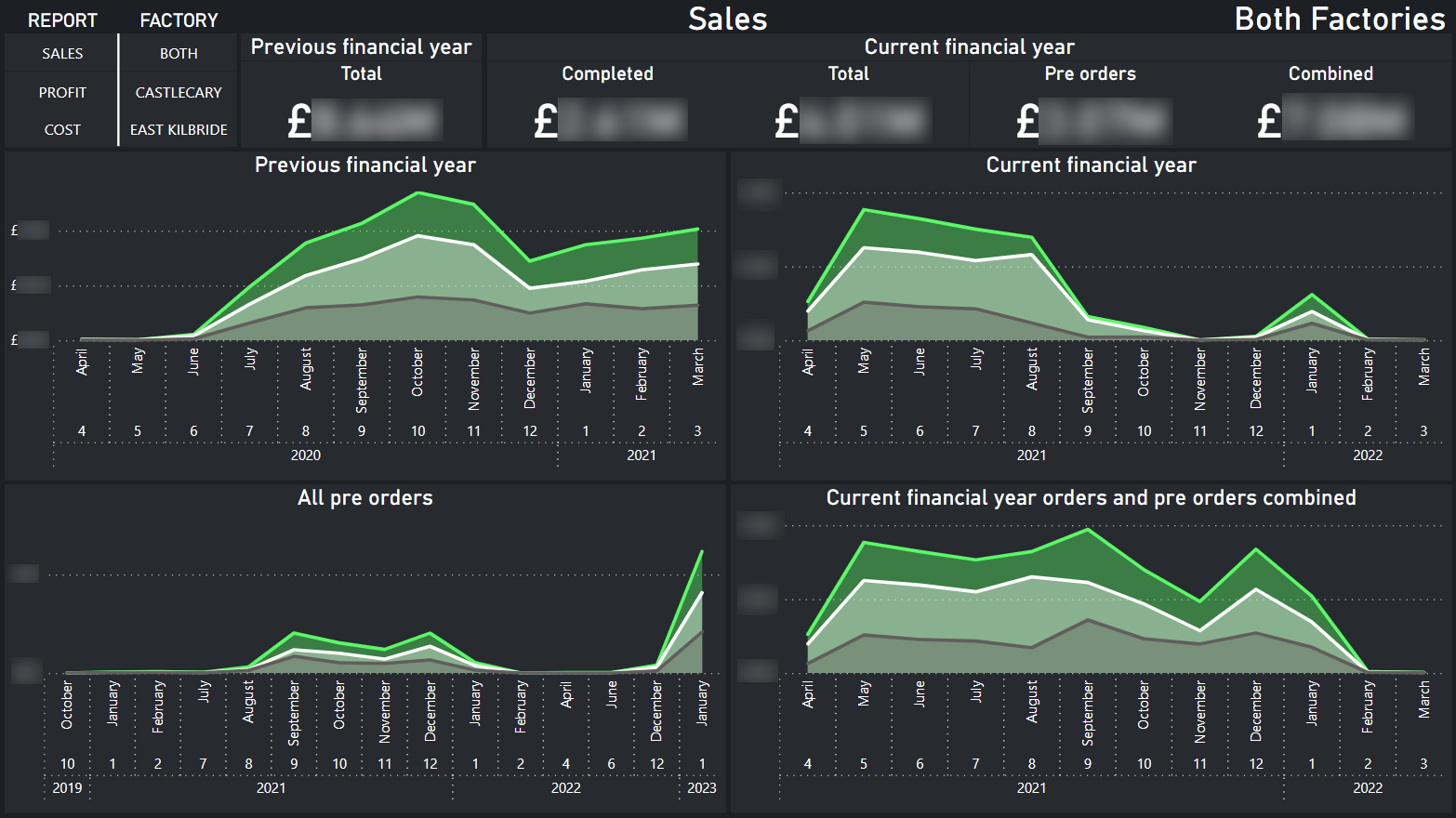Click the All pre orders chart title
1456x818 pixels.
tap(365, 498)
